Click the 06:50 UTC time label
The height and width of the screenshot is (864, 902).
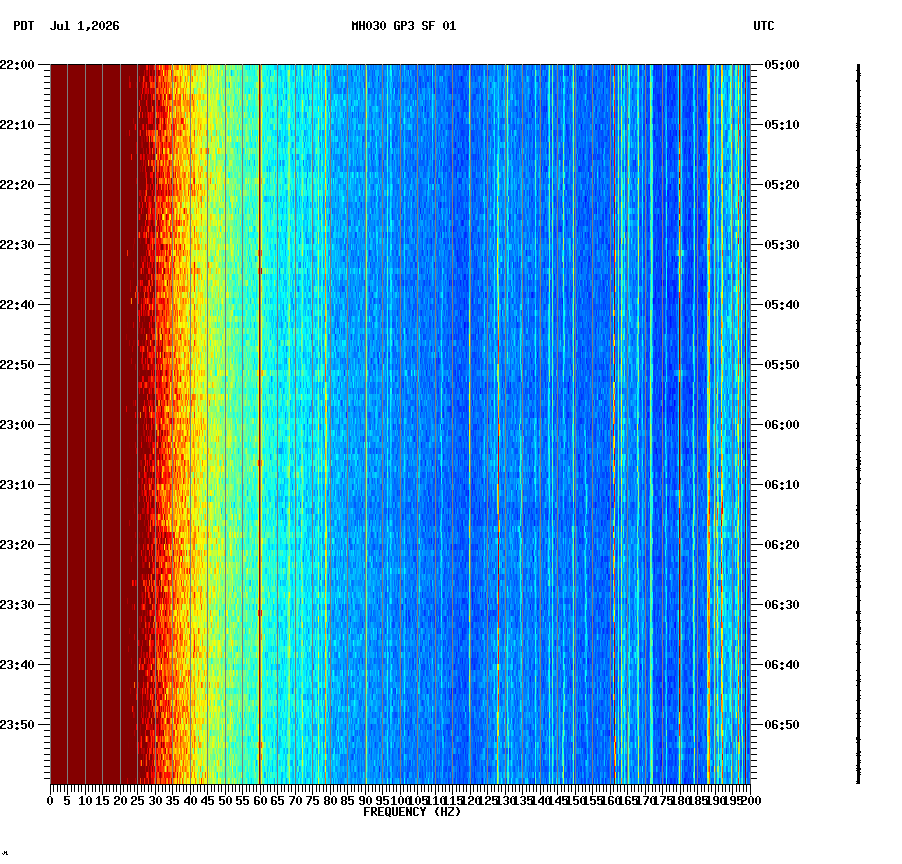point(782,725)
